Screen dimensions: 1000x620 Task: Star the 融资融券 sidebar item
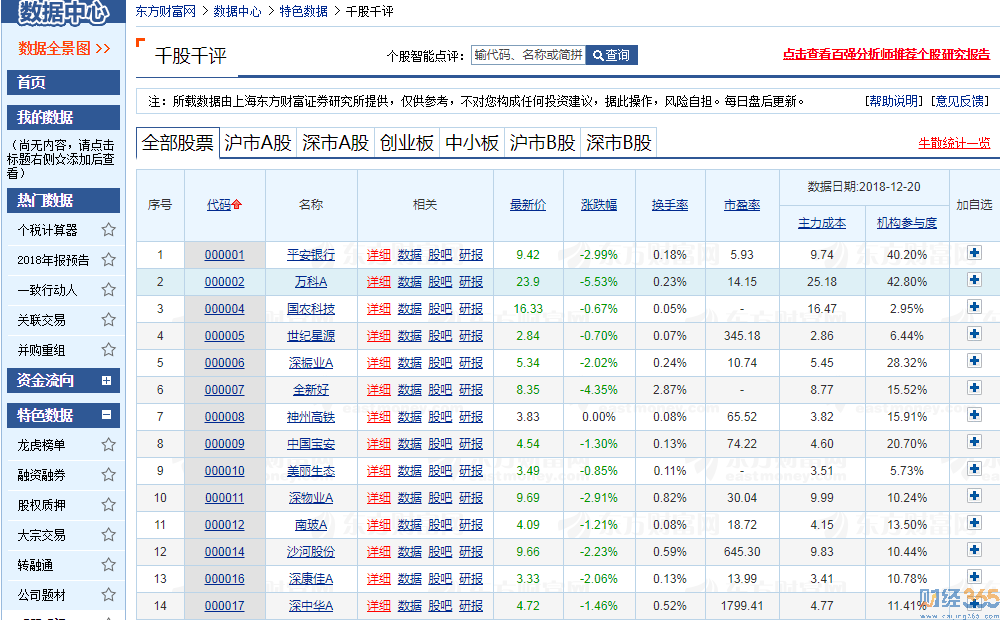(109, 475)
